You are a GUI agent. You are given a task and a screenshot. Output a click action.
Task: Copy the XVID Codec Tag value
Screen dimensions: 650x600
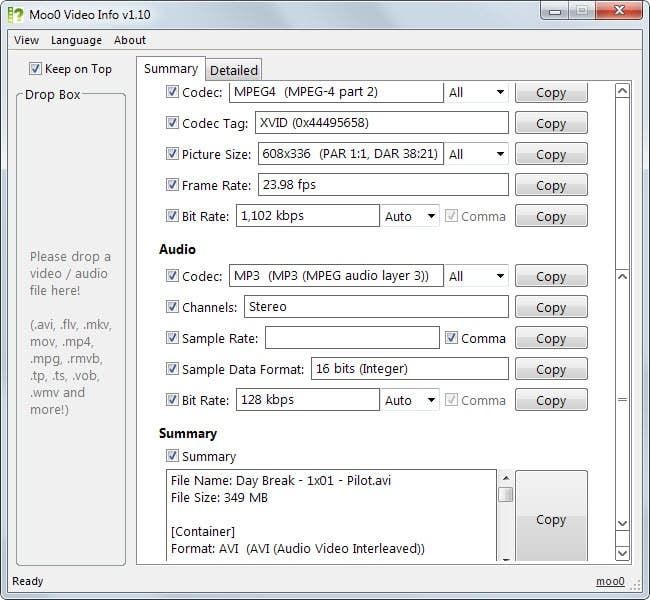coord(551,123)
